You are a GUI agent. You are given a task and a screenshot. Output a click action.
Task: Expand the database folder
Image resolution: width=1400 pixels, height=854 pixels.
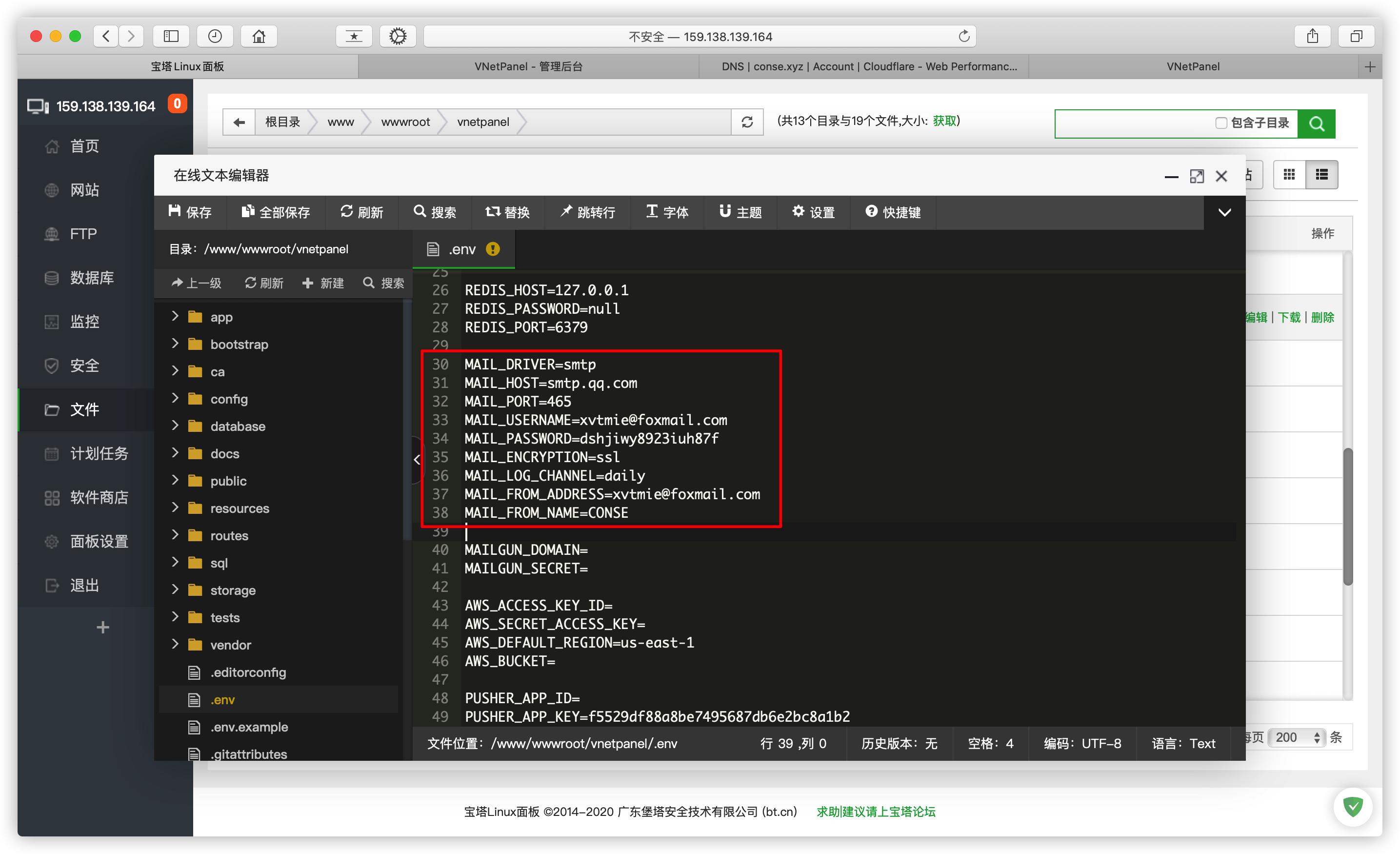175,426
